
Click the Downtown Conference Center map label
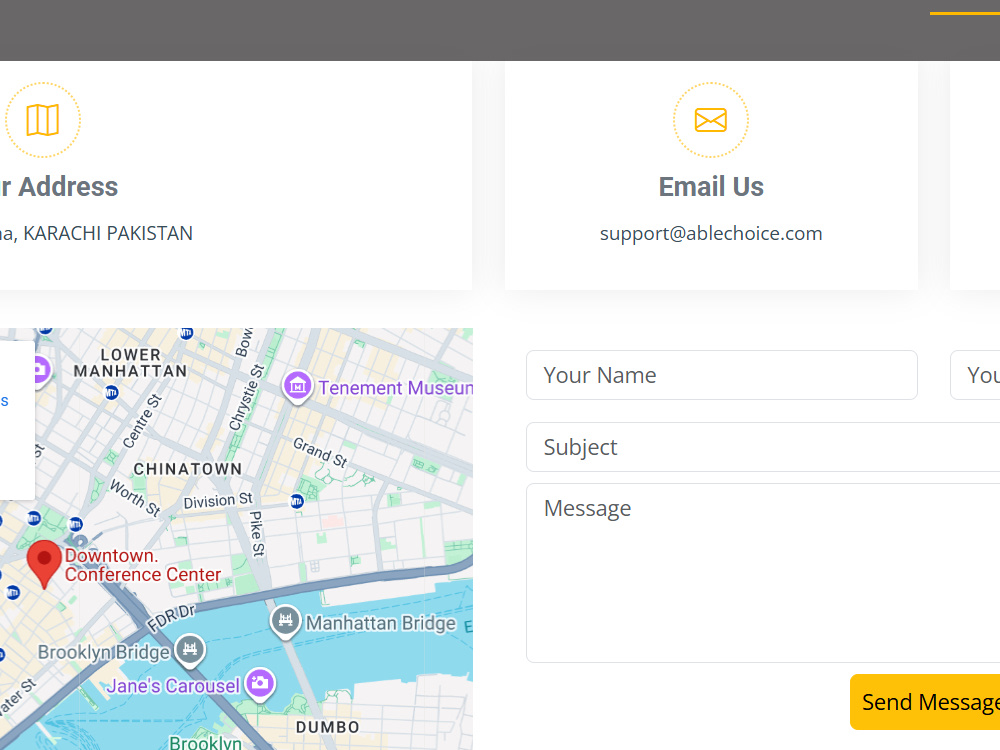[143, 565]
